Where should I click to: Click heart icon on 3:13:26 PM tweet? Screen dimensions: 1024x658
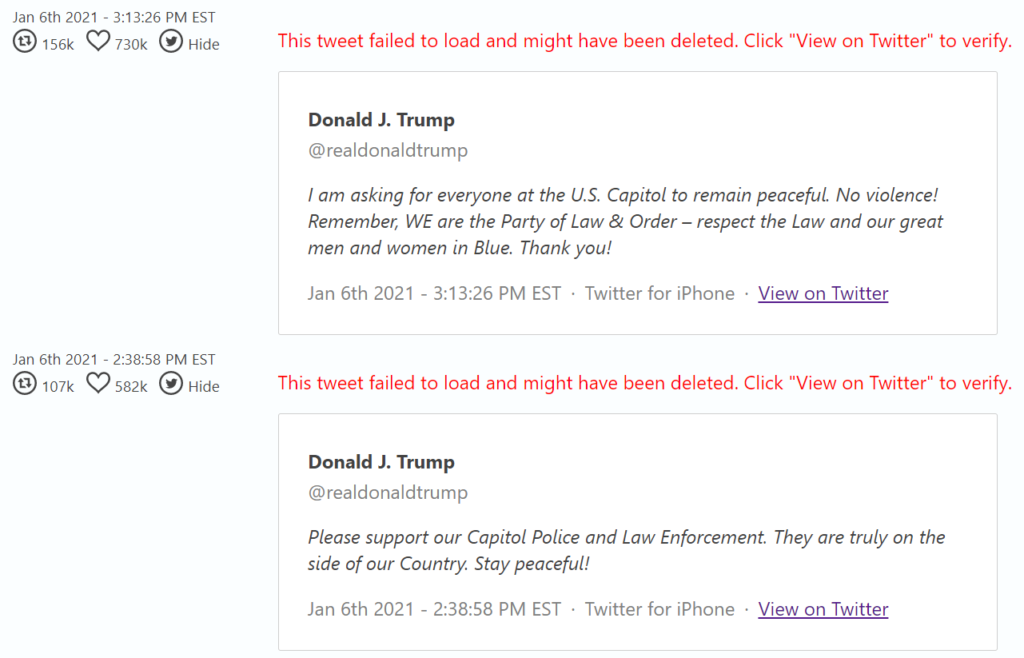tap(97, 42)
